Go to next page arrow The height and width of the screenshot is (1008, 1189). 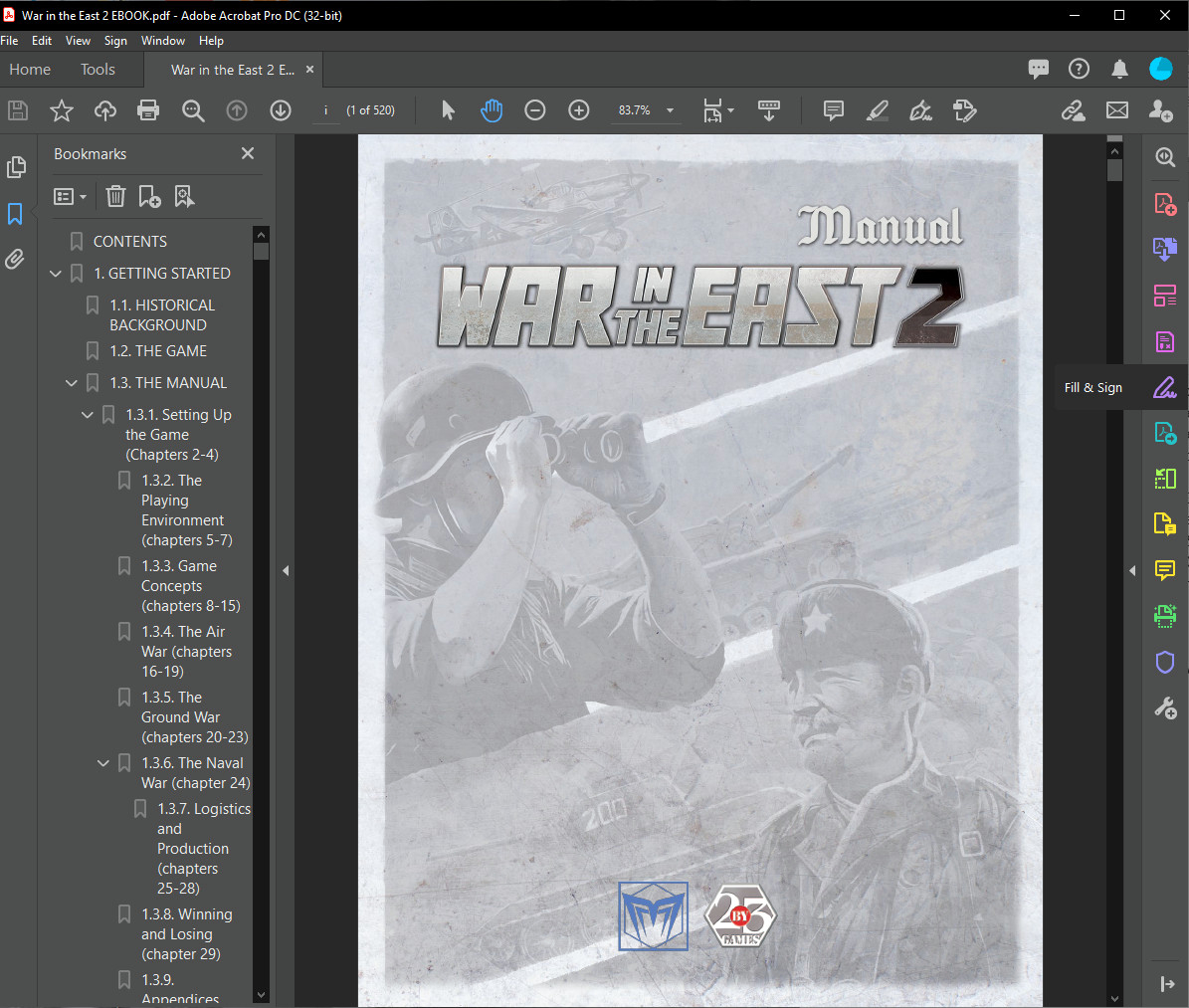click(281, 110)
